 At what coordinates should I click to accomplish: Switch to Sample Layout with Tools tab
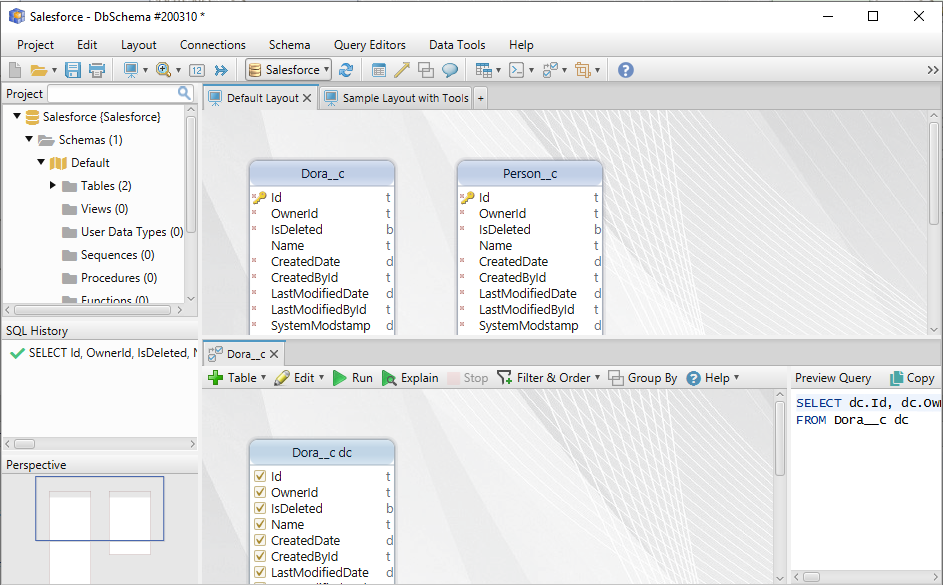coord(396,98)
